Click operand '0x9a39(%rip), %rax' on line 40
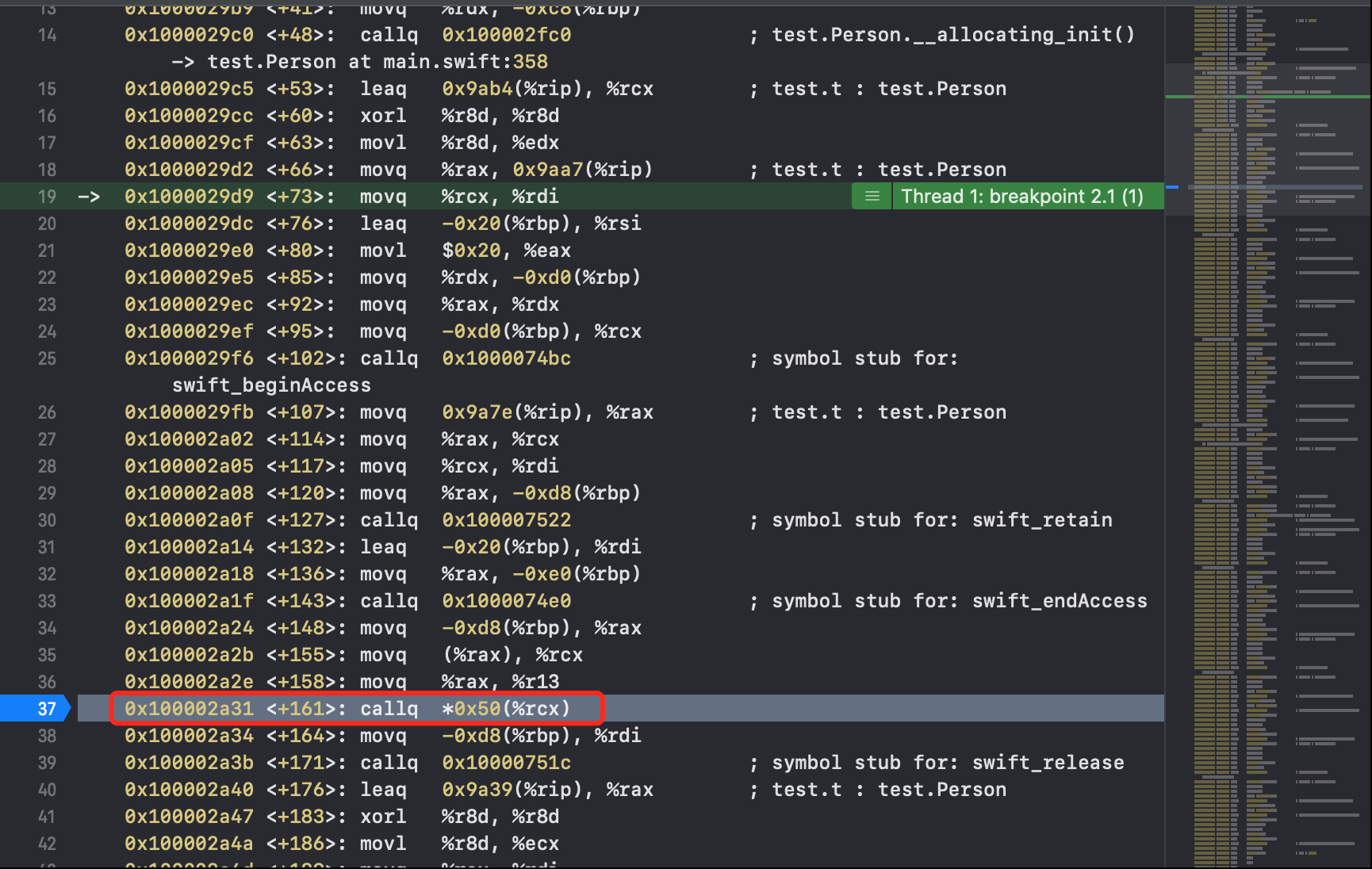This screenshot has width=1372, height=869. 547,790
